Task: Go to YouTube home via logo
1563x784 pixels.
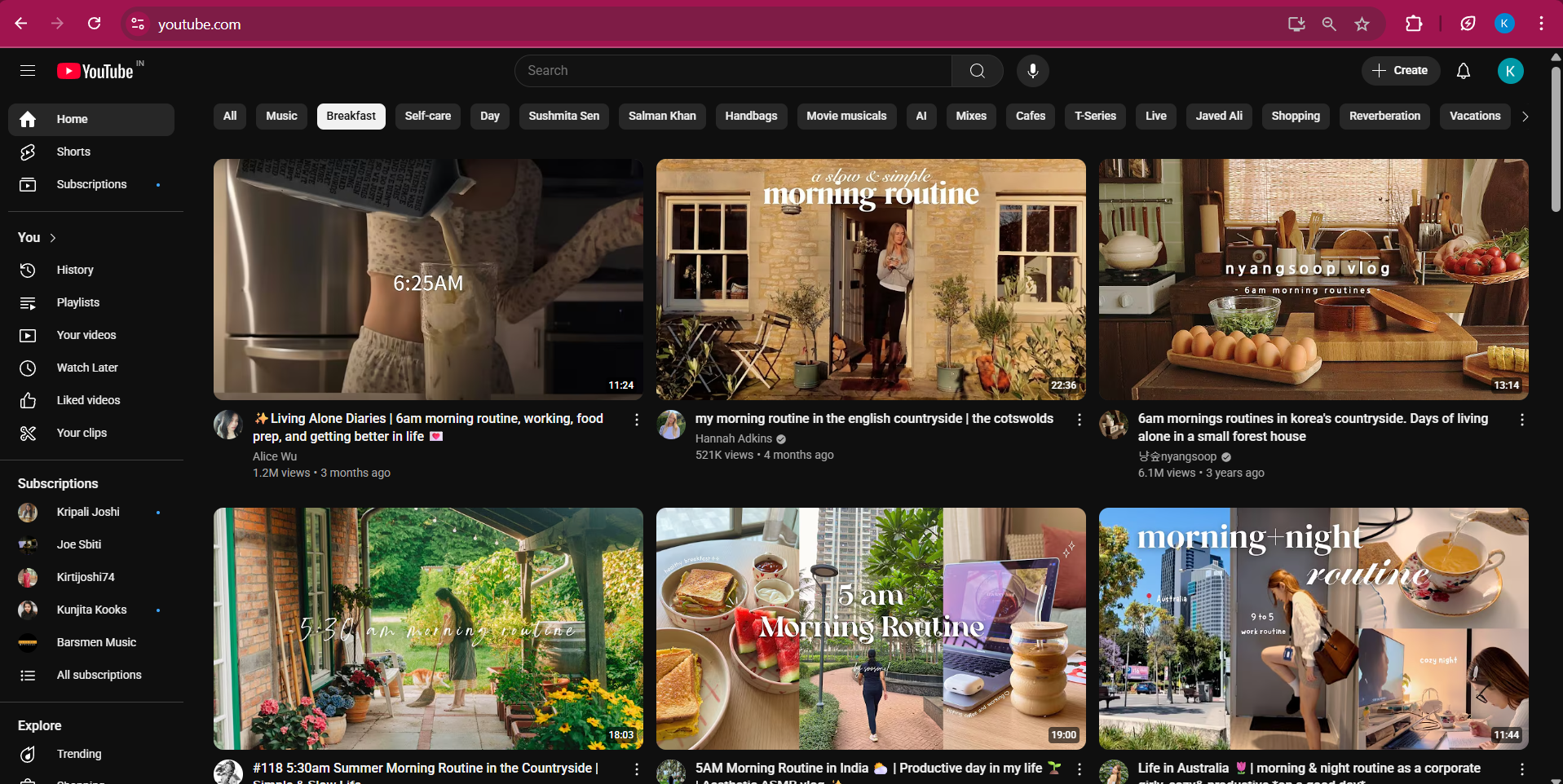Action: pyautogui.click(x=96, y=71)
